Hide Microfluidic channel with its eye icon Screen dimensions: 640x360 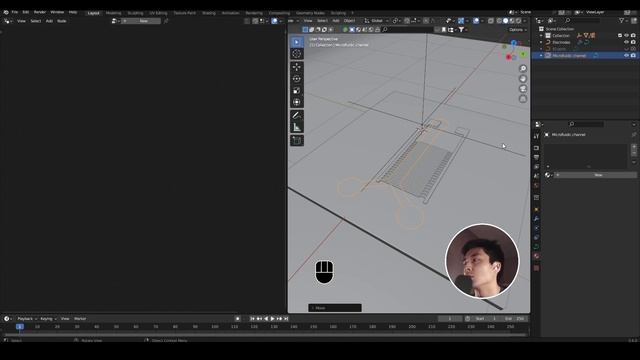point(627,56)
